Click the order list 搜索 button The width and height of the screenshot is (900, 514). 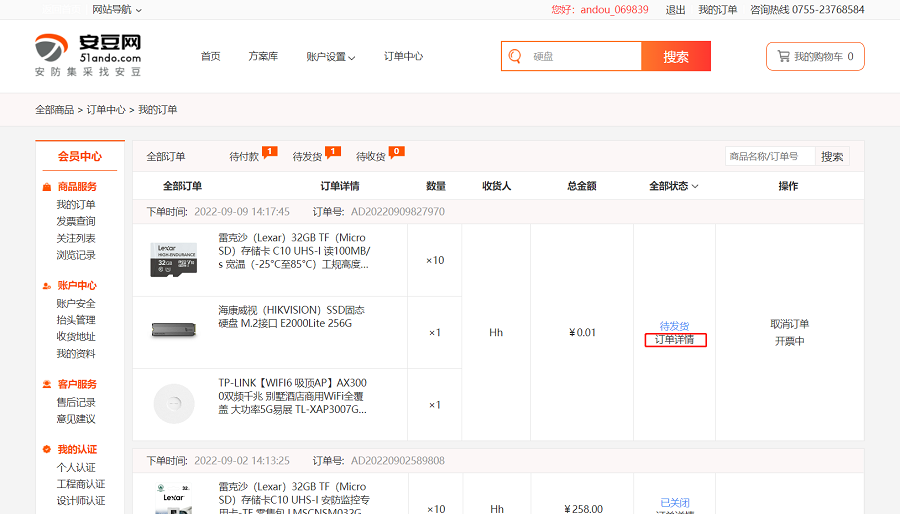[832, 156]
